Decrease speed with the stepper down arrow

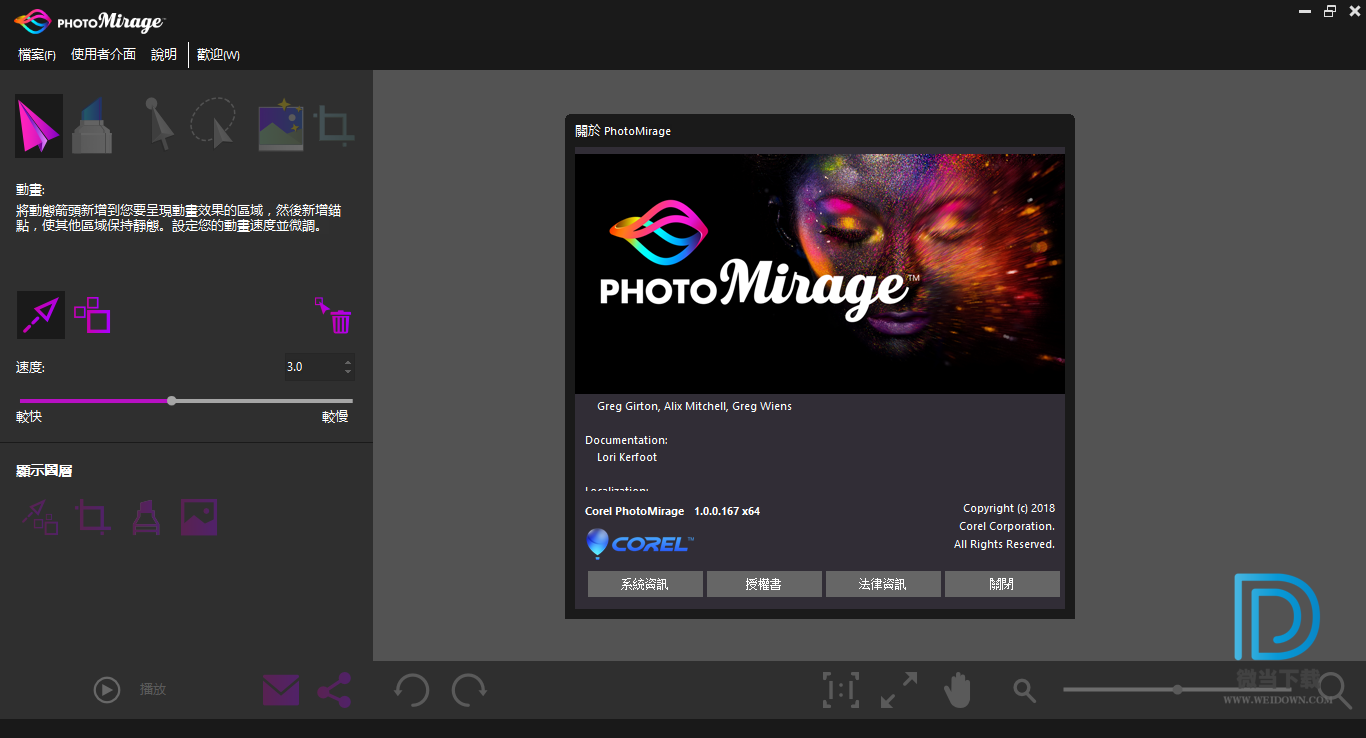347,372
